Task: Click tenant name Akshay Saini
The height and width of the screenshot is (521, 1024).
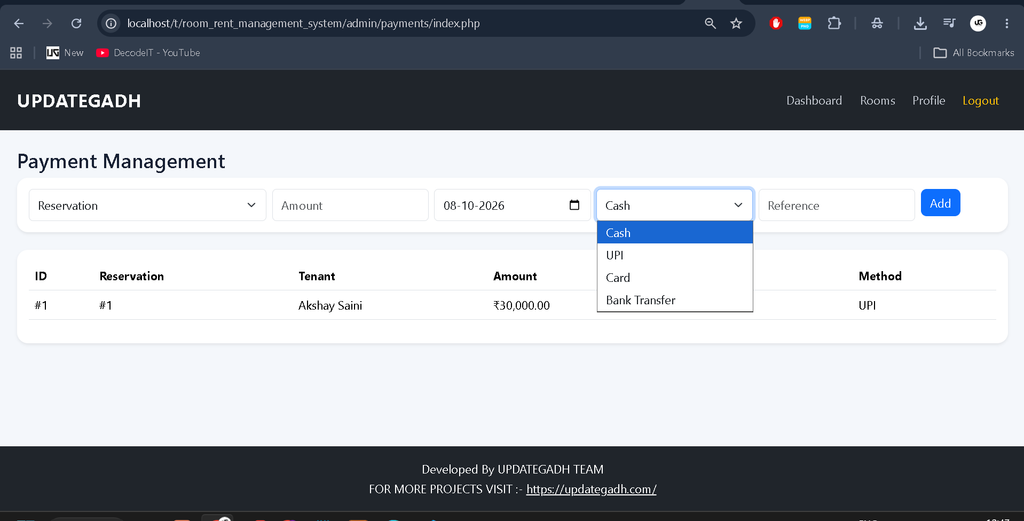Action: point(330,306)
